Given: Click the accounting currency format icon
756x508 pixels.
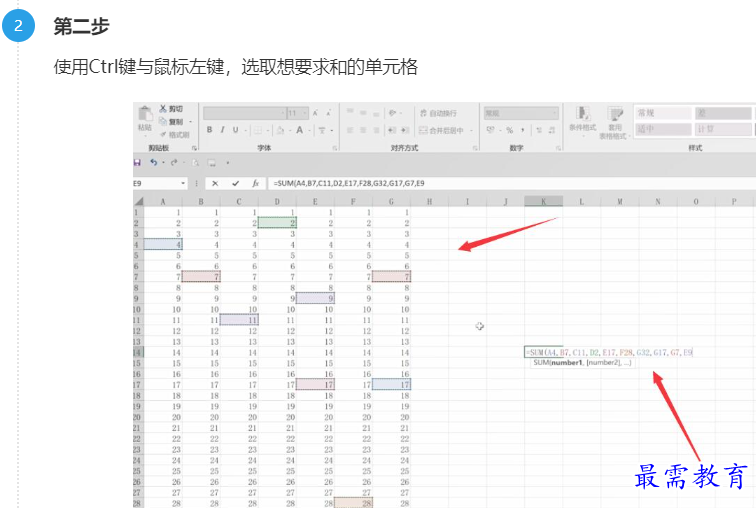Looking at the screenshot, I should tap(491, 130).
